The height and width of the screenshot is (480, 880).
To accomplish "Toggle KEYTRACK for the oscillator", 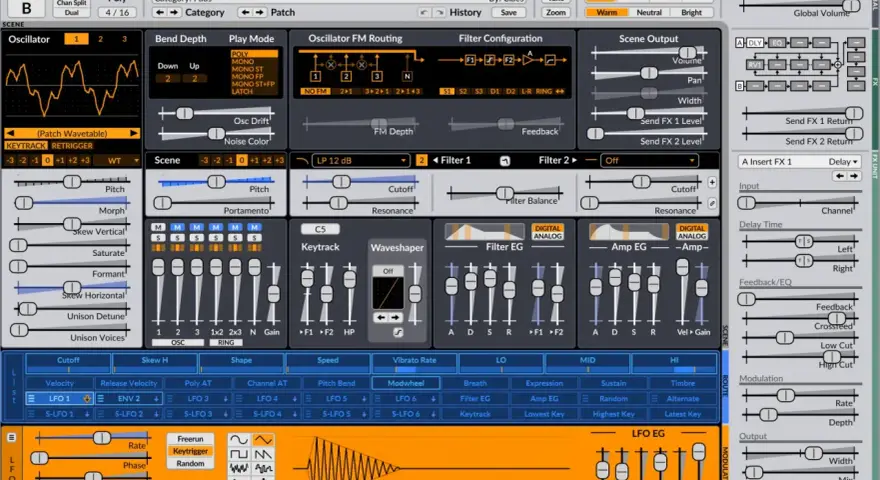I will pos(26,146).
